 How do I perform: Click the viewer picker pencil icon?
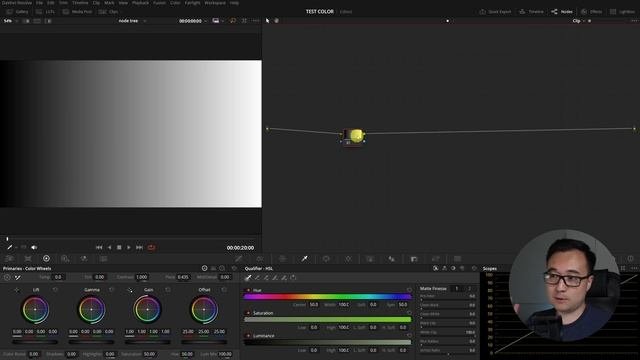point(10,247)
